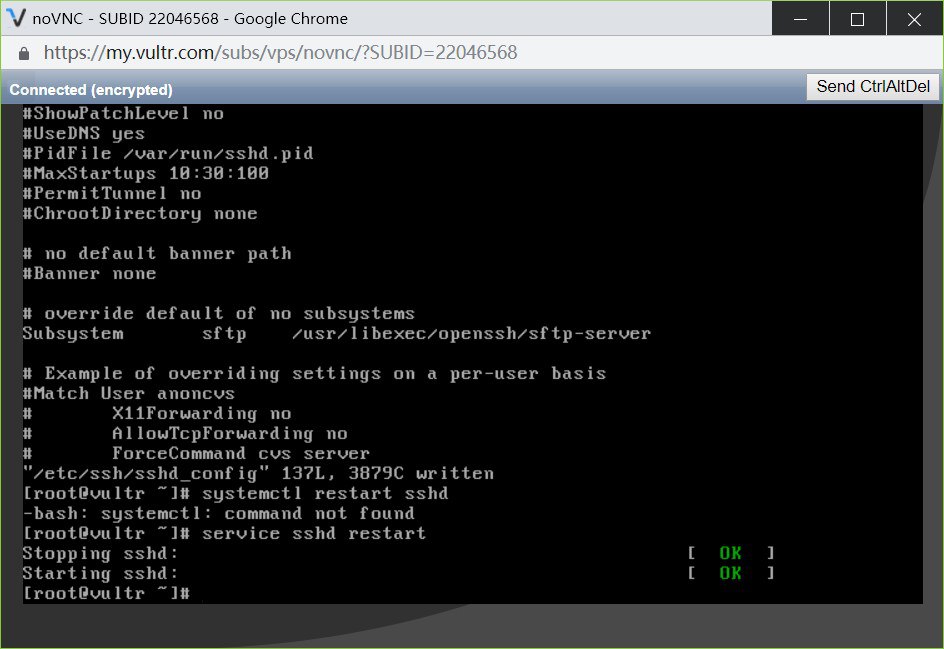
Task: Select the my.vultr.com URL address text
Action: 280,53
